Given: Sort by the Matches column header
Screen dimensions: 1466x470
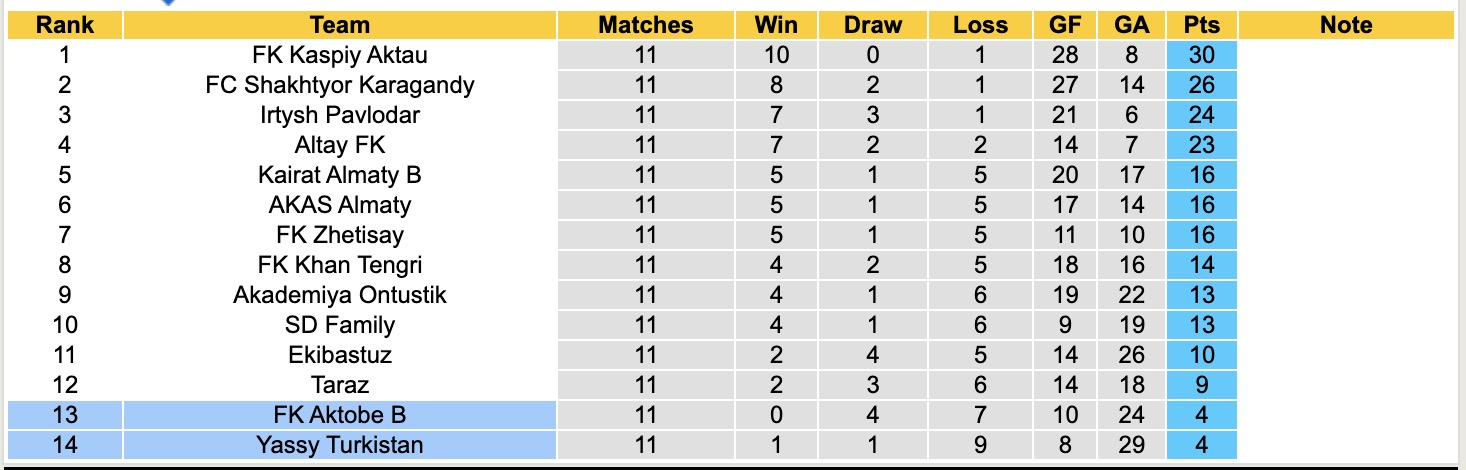Looking at the screenshot, I should [645, 25].
